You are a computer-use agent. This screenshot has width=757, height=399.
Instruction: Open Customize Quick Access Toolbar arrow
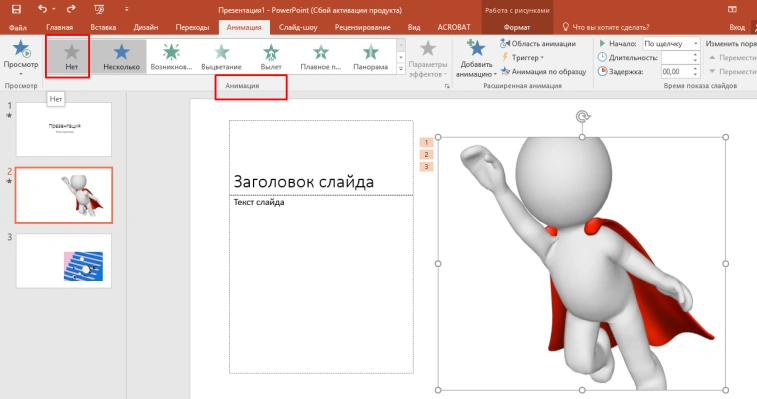click(x=126, y=9)
